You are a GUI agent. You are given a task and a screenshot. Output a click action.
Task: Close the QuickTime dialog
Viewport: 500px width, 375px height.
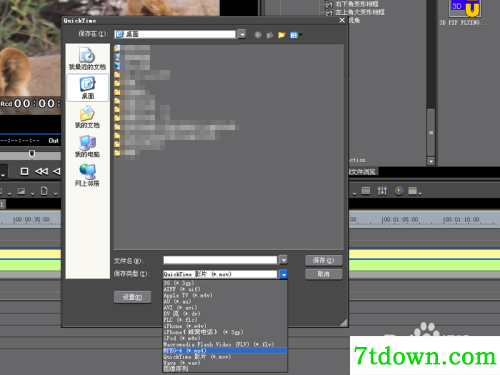[x=342, y=20]
